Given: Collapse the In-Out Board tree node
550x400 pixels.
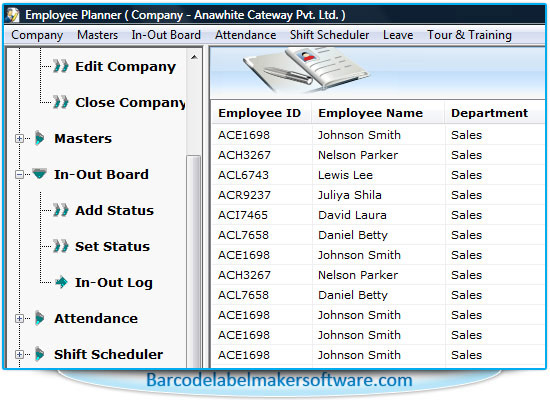Looking at the screenshot, I should click(19, 174).
